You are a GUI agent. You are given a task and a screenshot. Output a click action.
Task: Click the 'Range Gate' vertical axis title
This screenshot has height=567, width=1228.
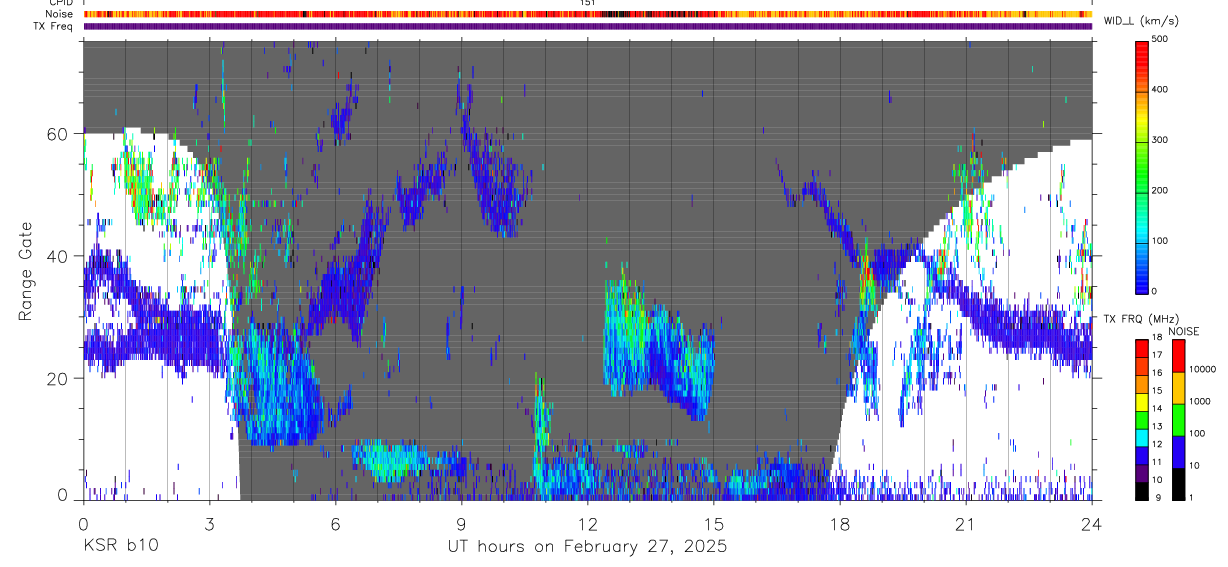point(25,271)
